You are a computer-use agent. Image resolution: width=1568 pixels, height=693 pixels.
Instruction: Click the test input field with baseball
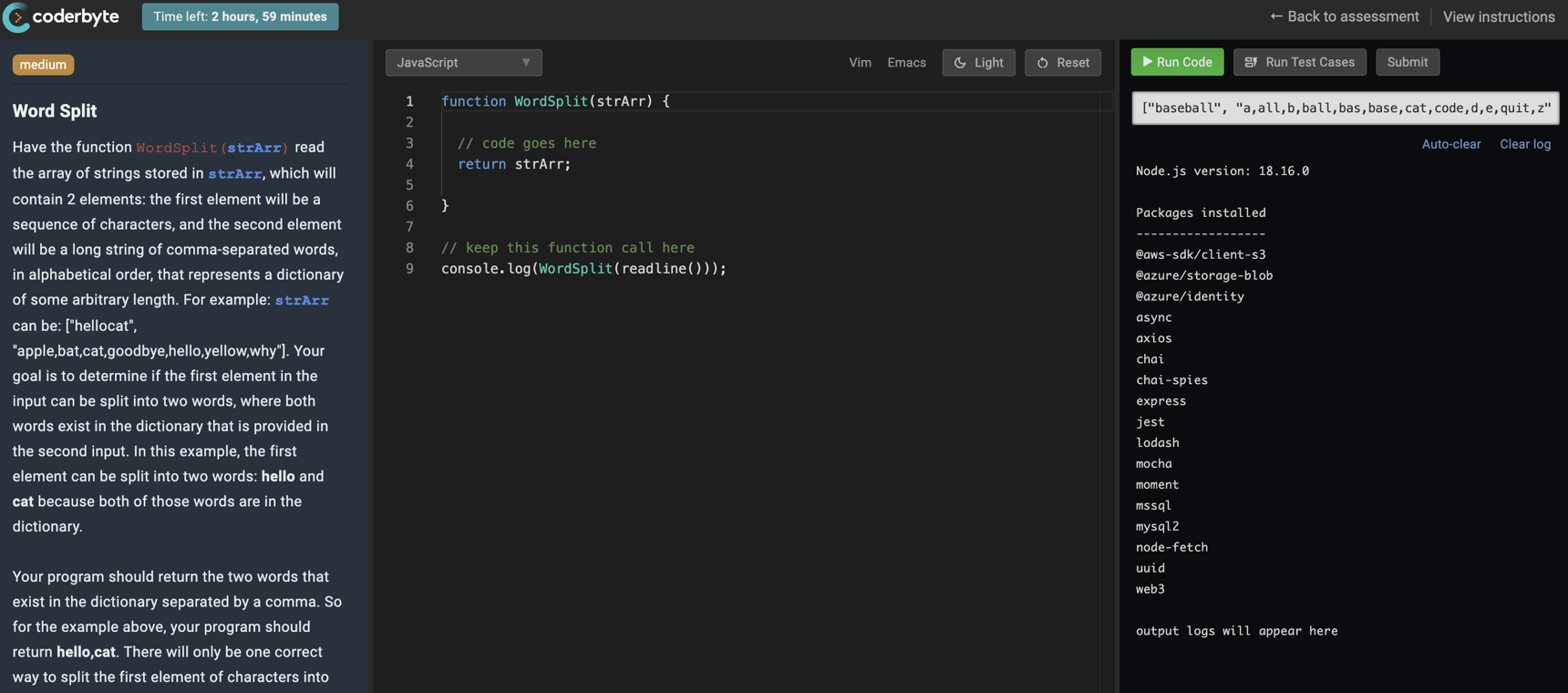(1345, 108)
